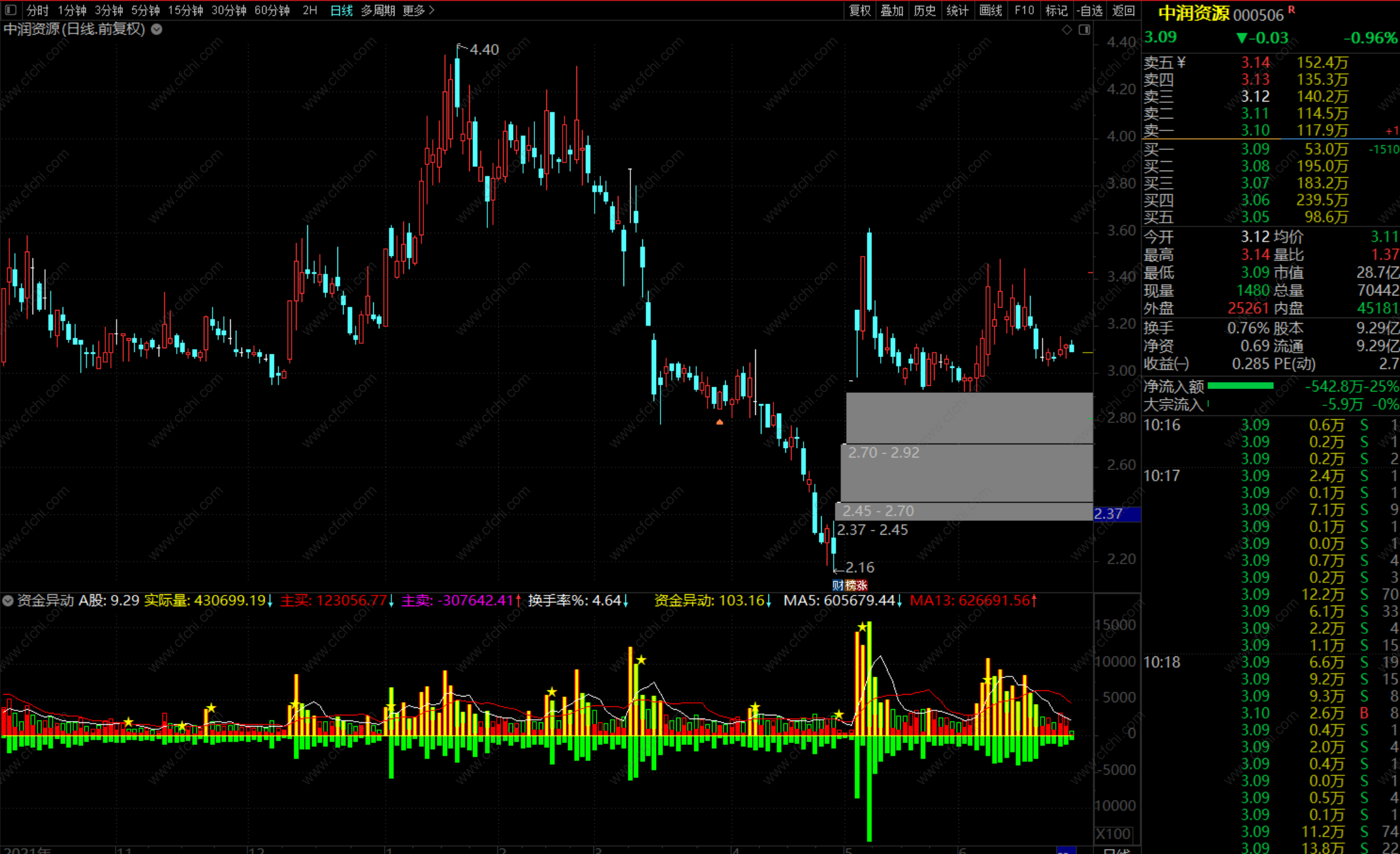This screenshot has width=1400, height=854.
Task: Open F10 company information
Action: click(x=1024, y=10)
